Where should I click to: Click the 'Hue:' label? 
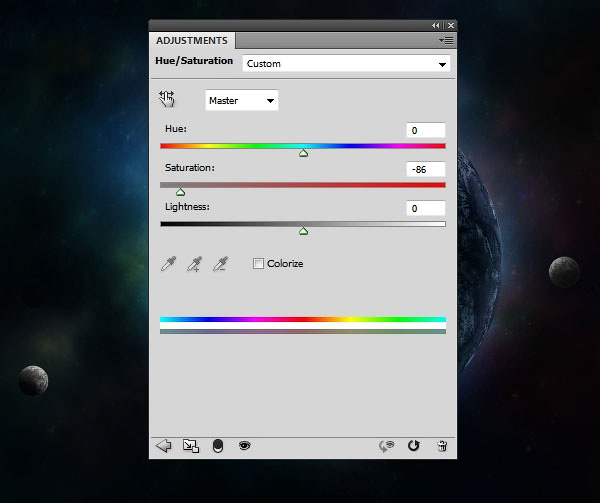click(176, 129)
